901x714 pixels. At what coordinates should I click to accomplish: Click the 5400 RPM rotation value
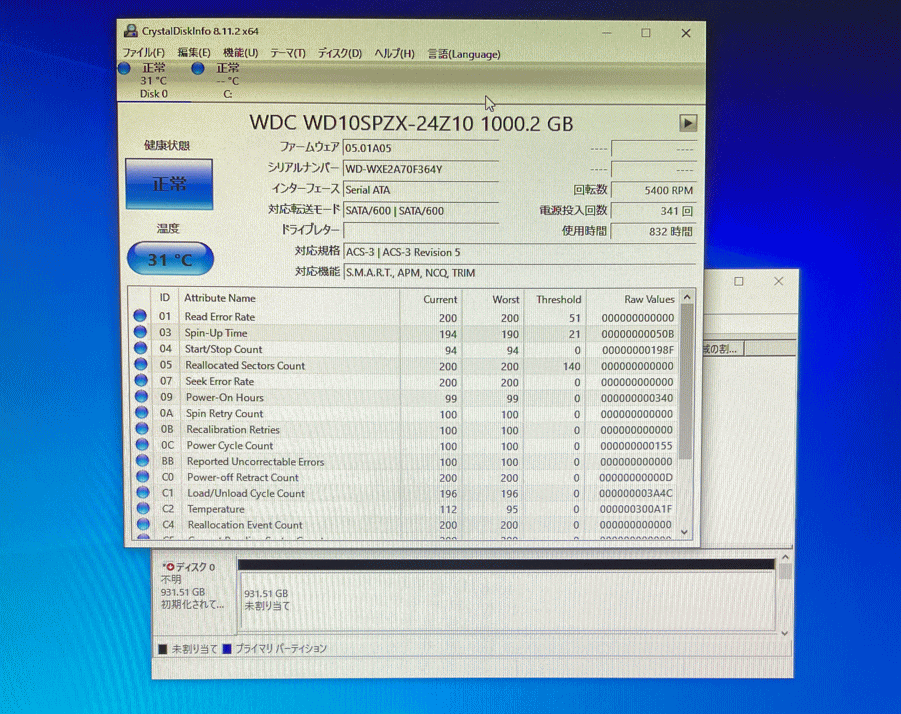coord(653,190)
